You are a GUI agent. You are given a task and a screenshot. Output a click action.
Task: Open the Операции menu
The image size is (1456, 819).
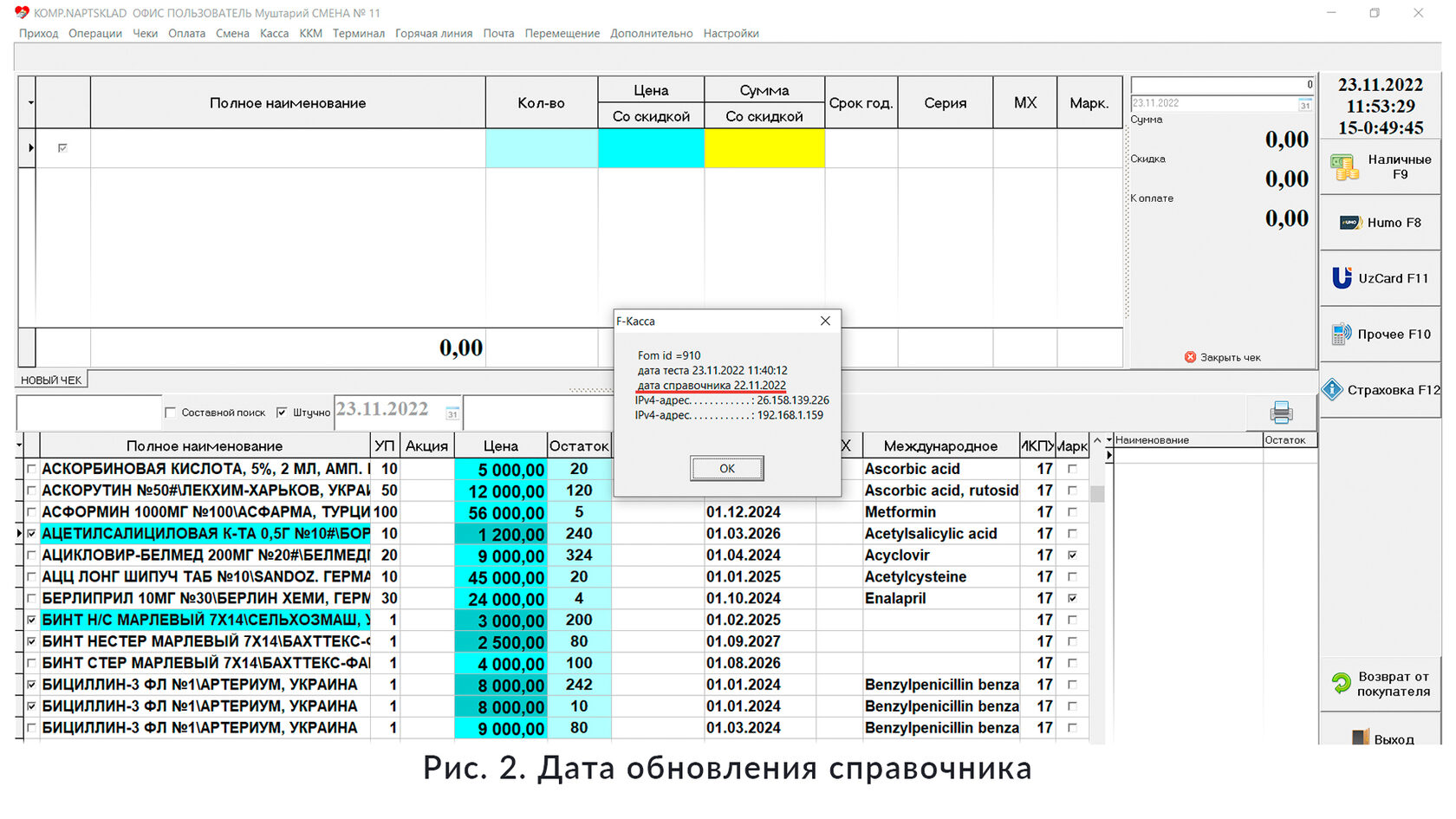pyautogui.click(x=95, y=33)
